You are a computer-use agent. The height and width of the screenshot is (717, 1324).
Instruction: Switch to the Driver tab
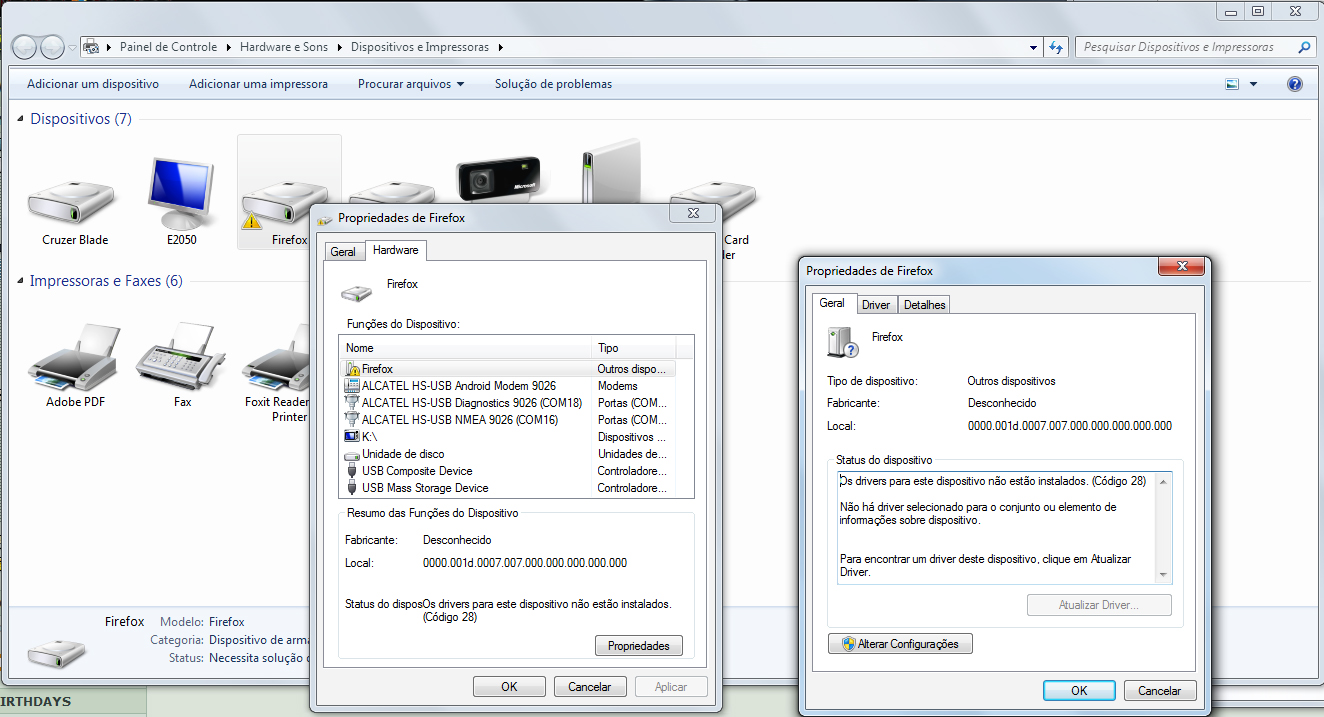pyautogui.click(x=876, y=305)
